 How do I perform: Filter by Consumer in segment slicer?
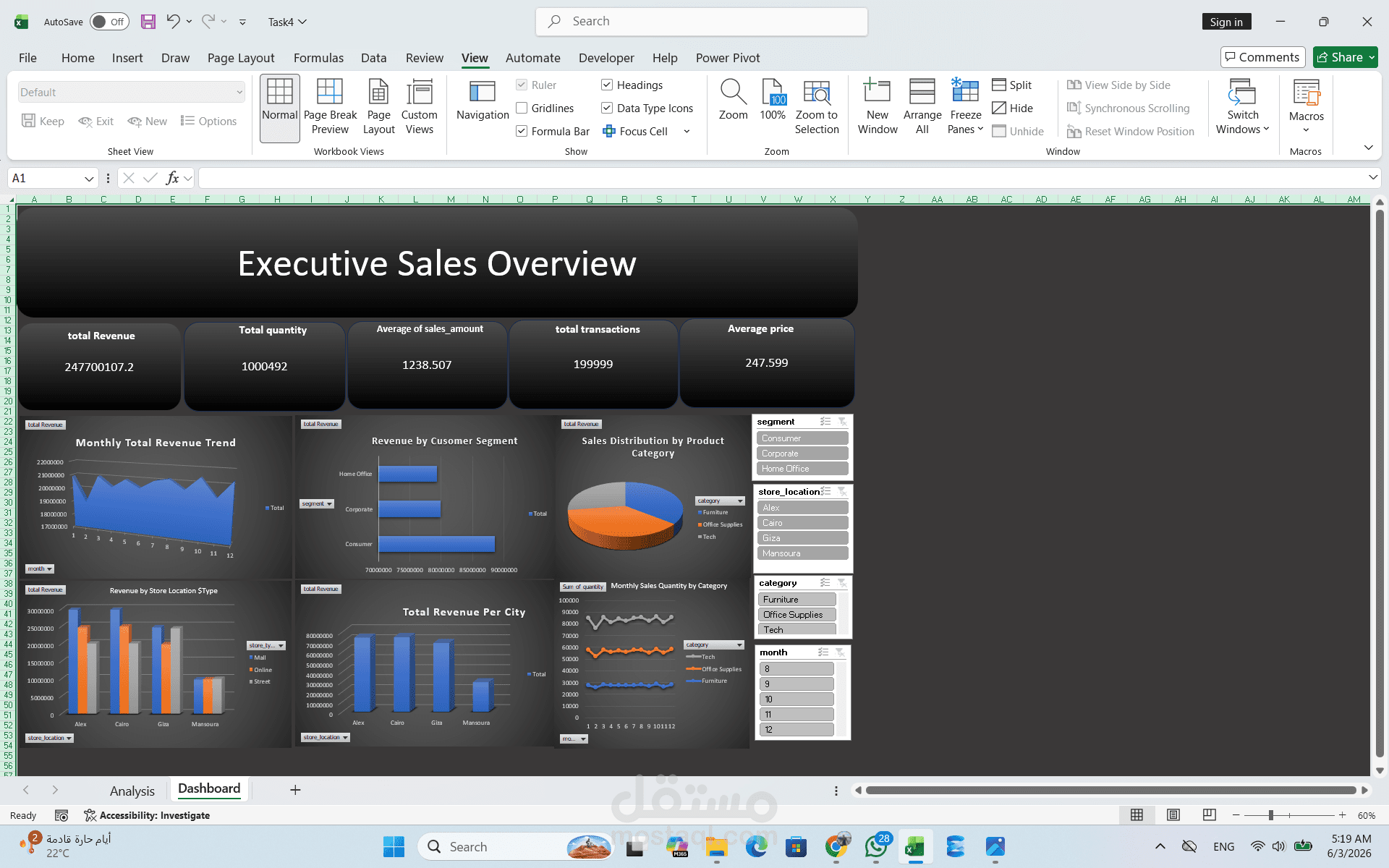pos(802,438)
